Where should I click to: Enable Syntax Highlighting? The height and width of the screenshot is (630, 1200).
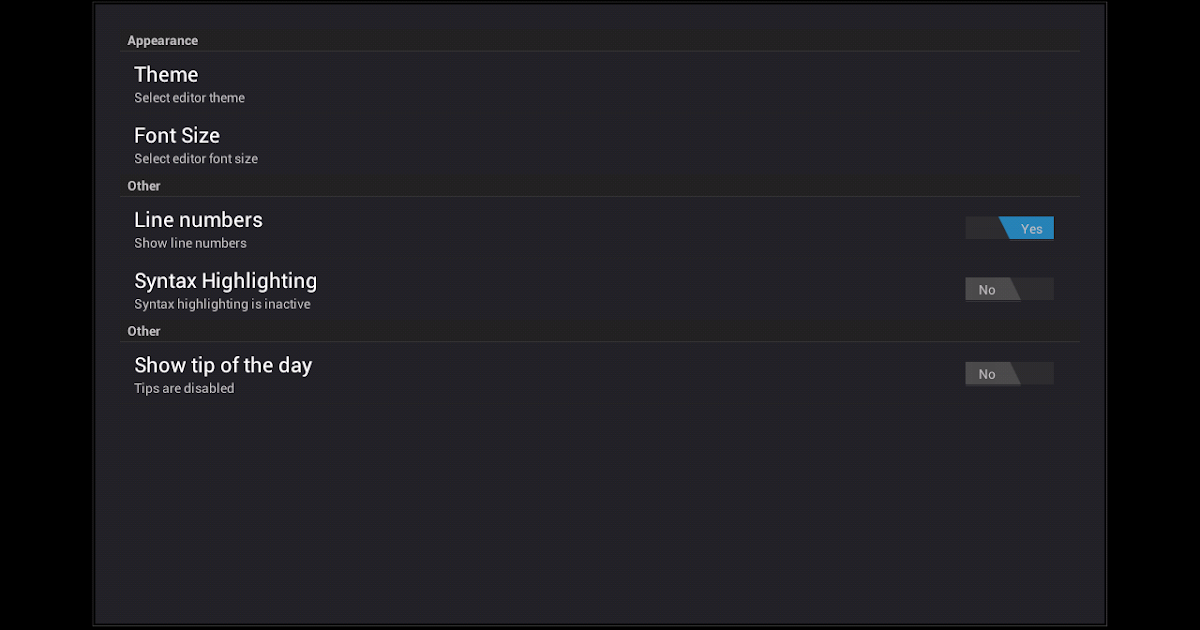point(1009,289)
